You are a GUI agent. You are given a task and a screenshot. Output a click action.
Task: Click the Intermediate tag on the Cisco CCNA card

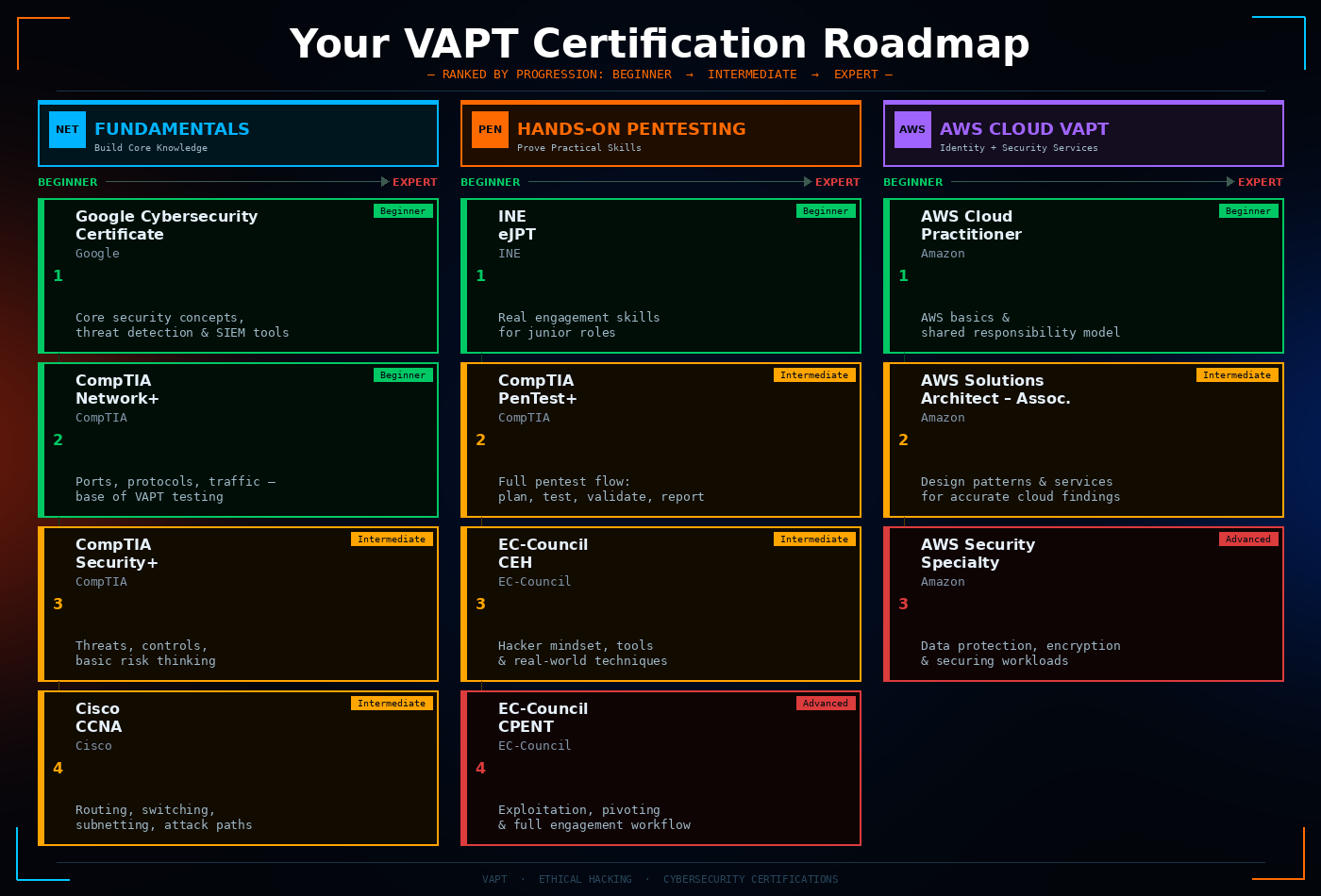coord(392,704)
